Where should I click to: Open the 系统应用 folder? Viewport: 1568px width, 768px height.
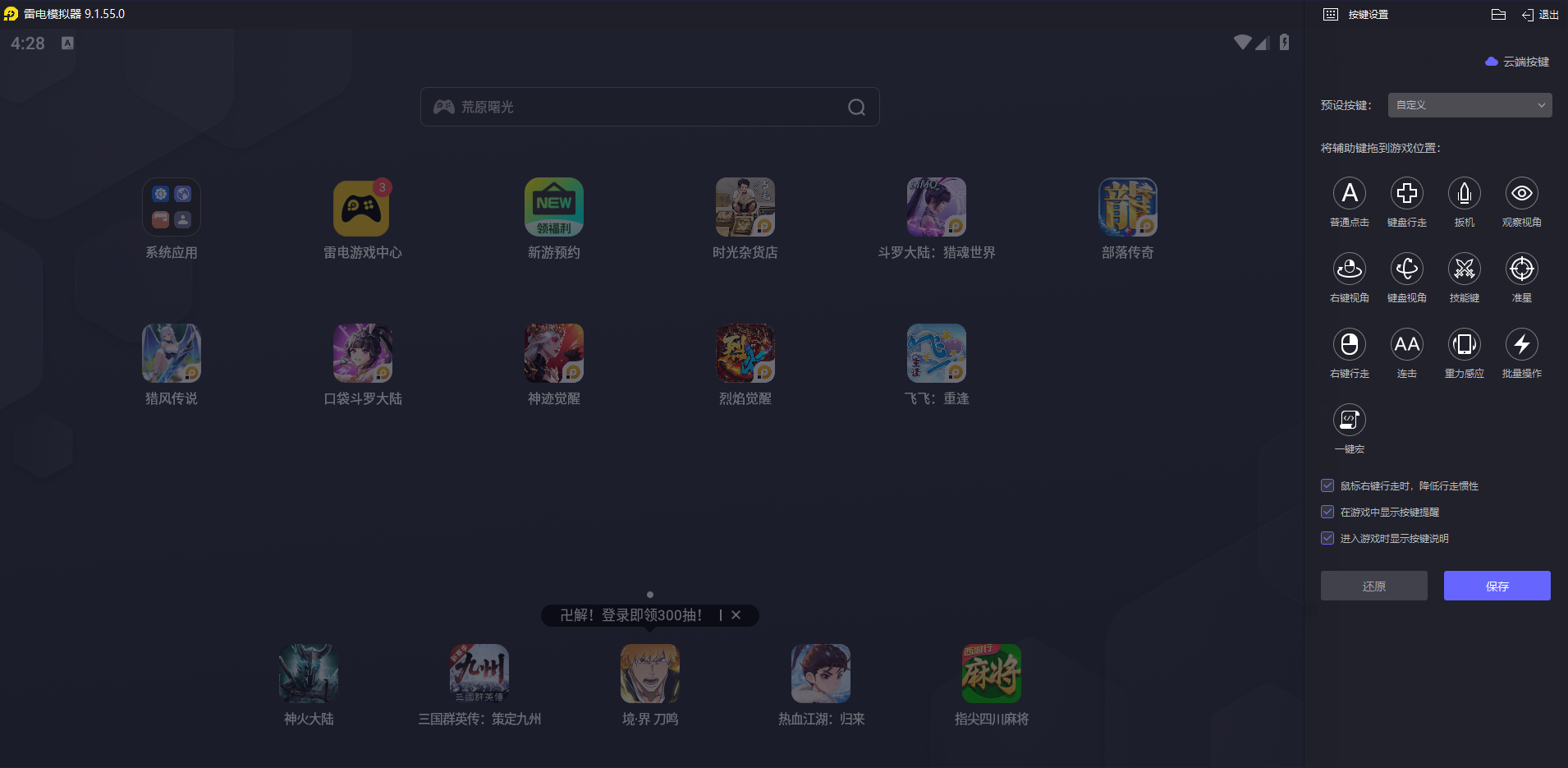(x=172, y=207)
